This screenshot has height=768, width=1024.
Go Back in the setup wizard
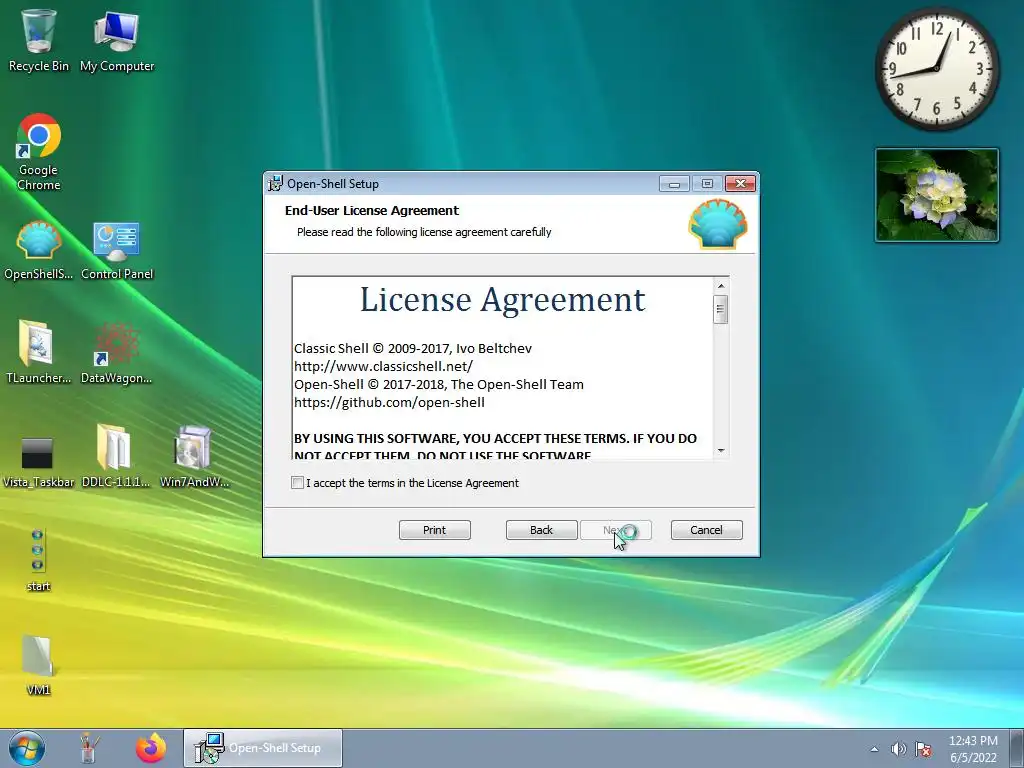pyautogui.click(x=541, y=530)
